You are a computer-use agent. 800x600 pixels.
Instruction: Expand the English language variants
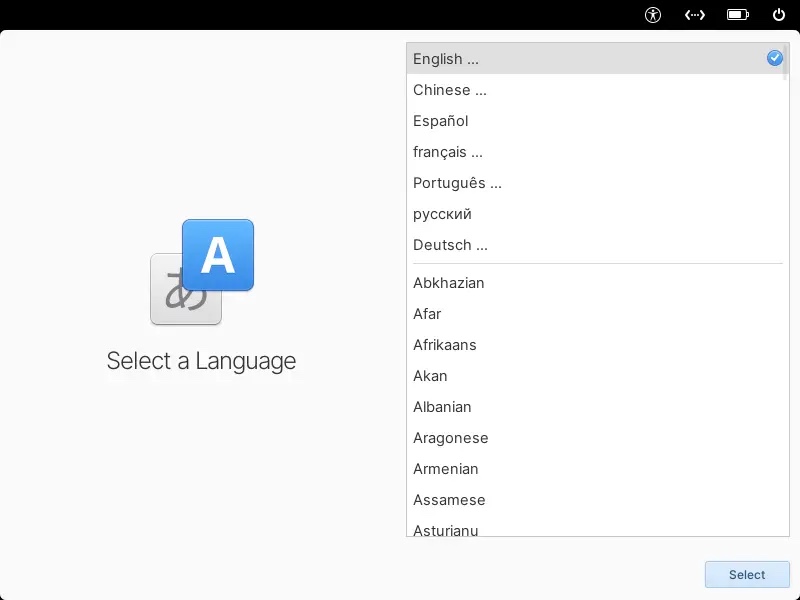(446, 59)
